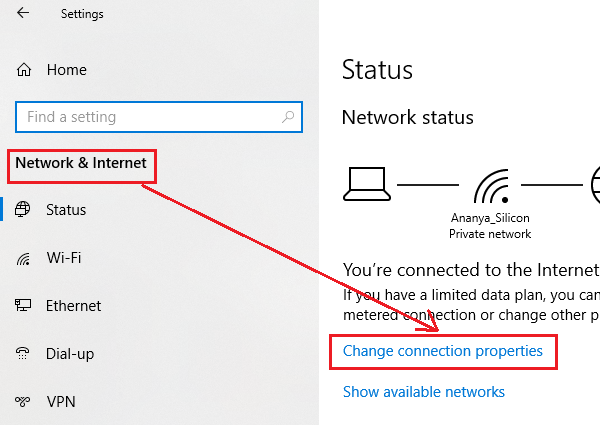Click the Change connection properties link
This screenshot has height=425, width=600.
[x=442, y=351]
